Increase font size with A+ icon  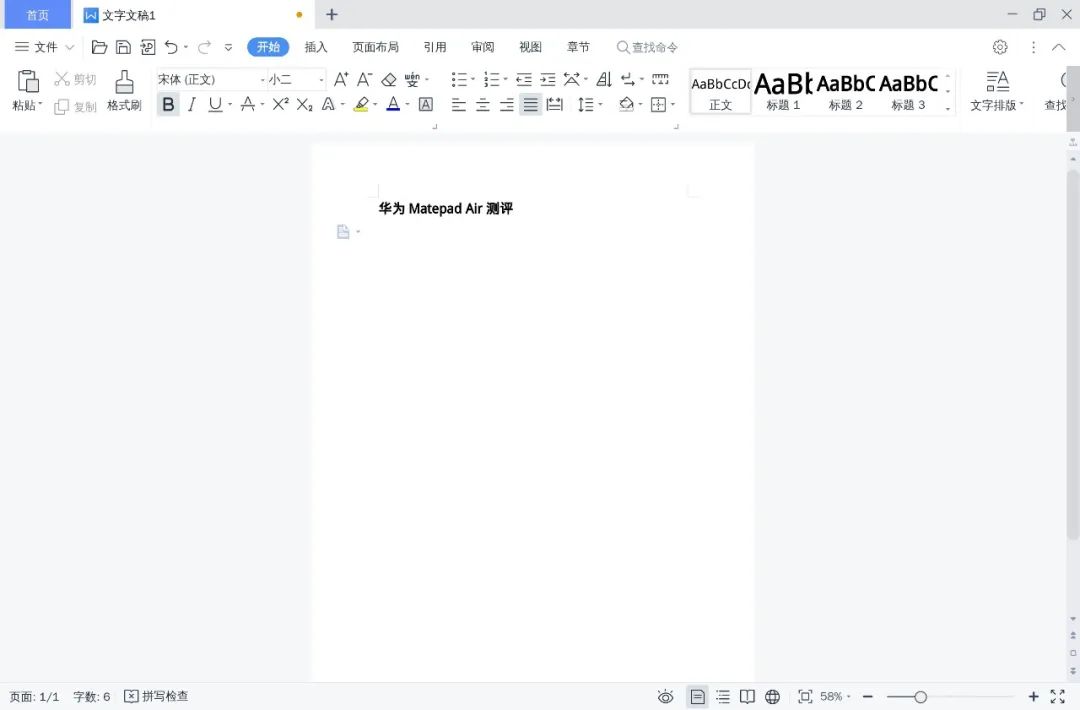pos(341,79)
